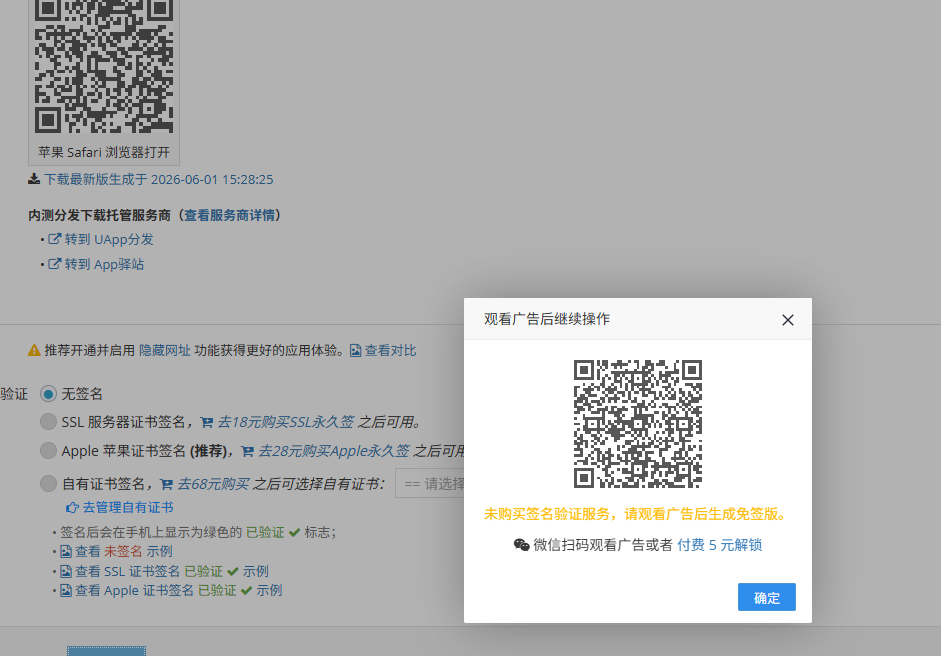This screenshot has height=656, width=941.
Task: Select Apple 苹果证书签名 radio option
Action: tap(48, 450)
